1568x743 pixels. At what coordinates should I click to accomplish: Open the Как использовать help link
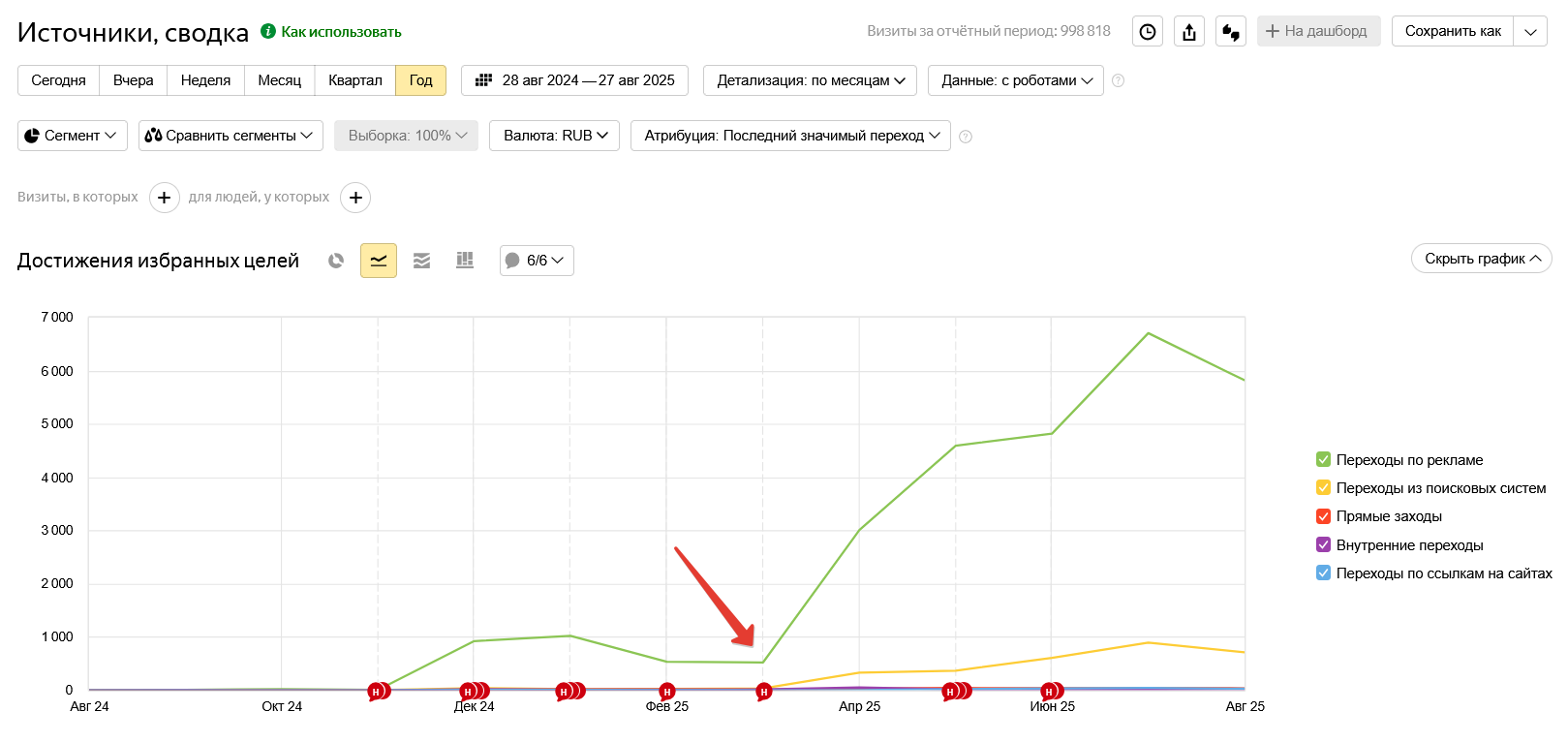340,32
